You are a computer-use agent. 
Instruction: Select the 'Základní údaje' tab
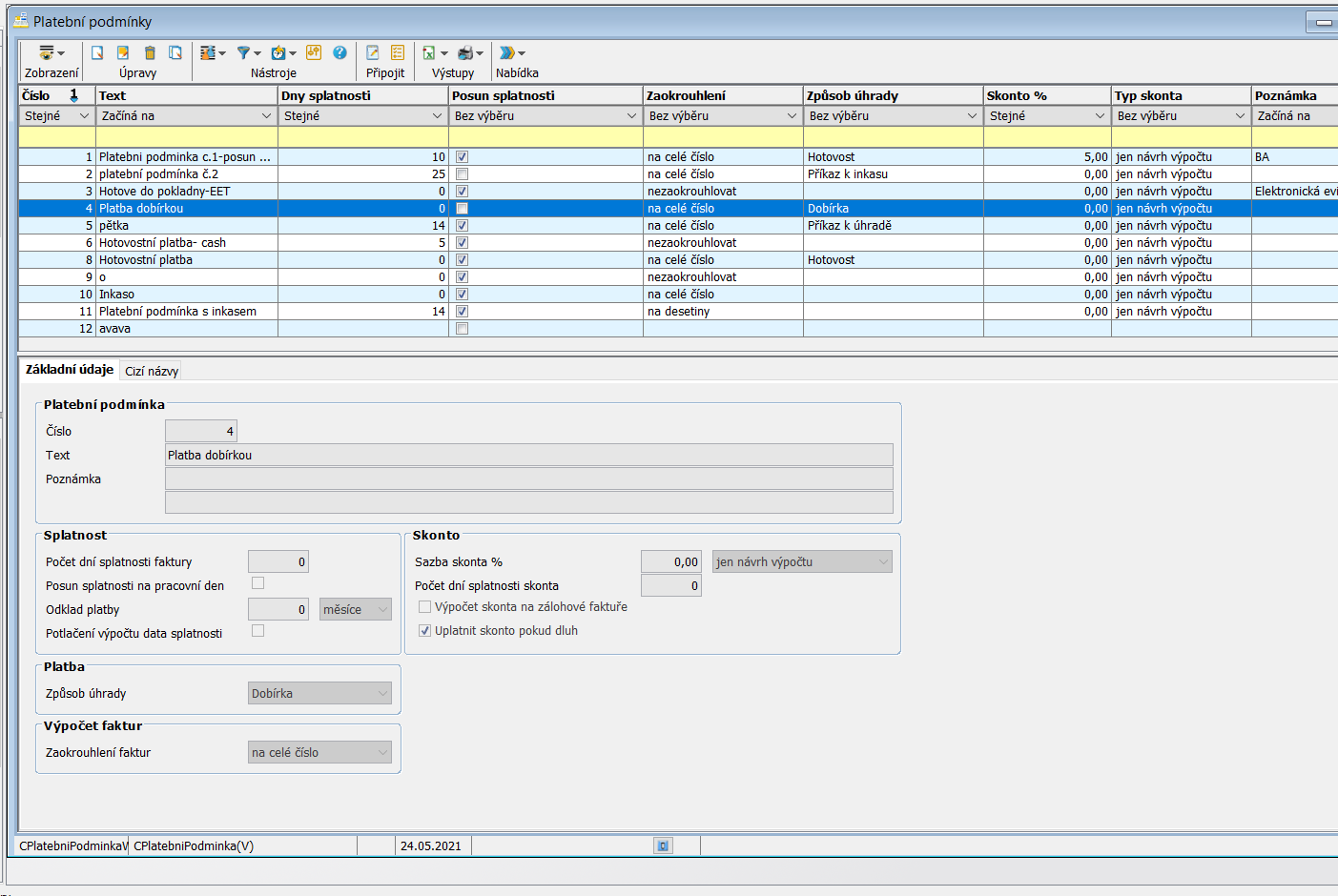[x=69, y=370]
